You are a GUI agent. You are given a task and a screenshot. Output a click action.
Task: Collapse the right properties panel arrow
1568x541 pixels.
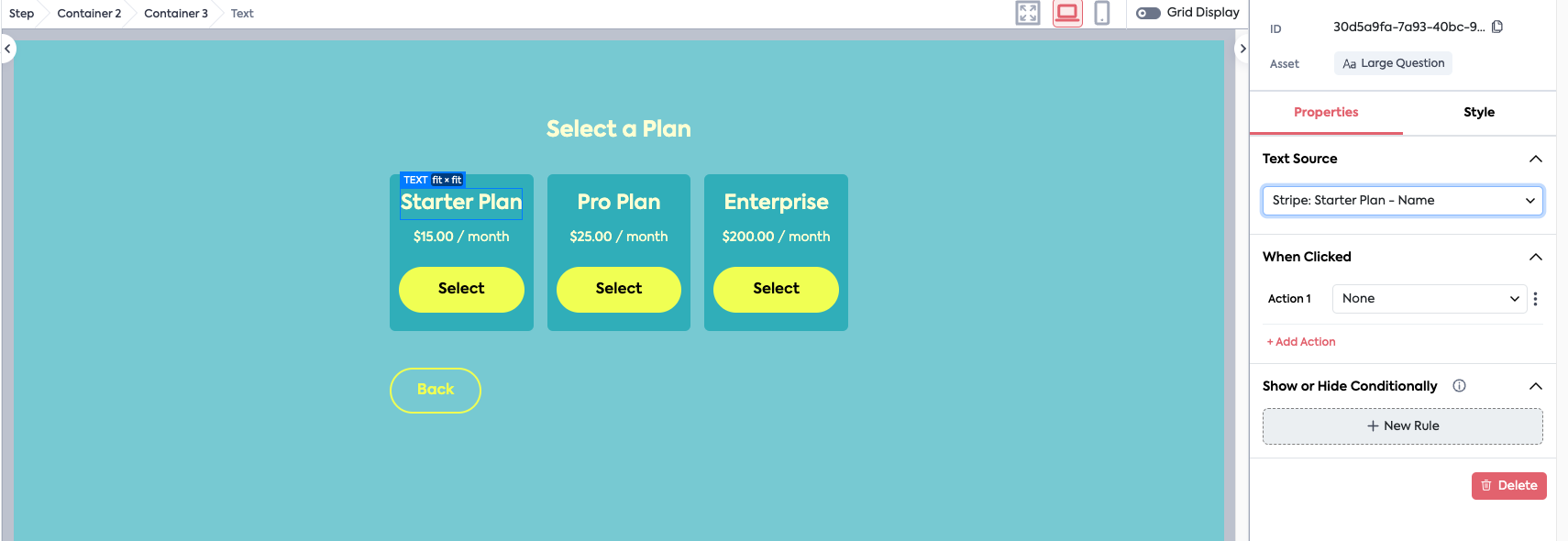coord(1242,49)
